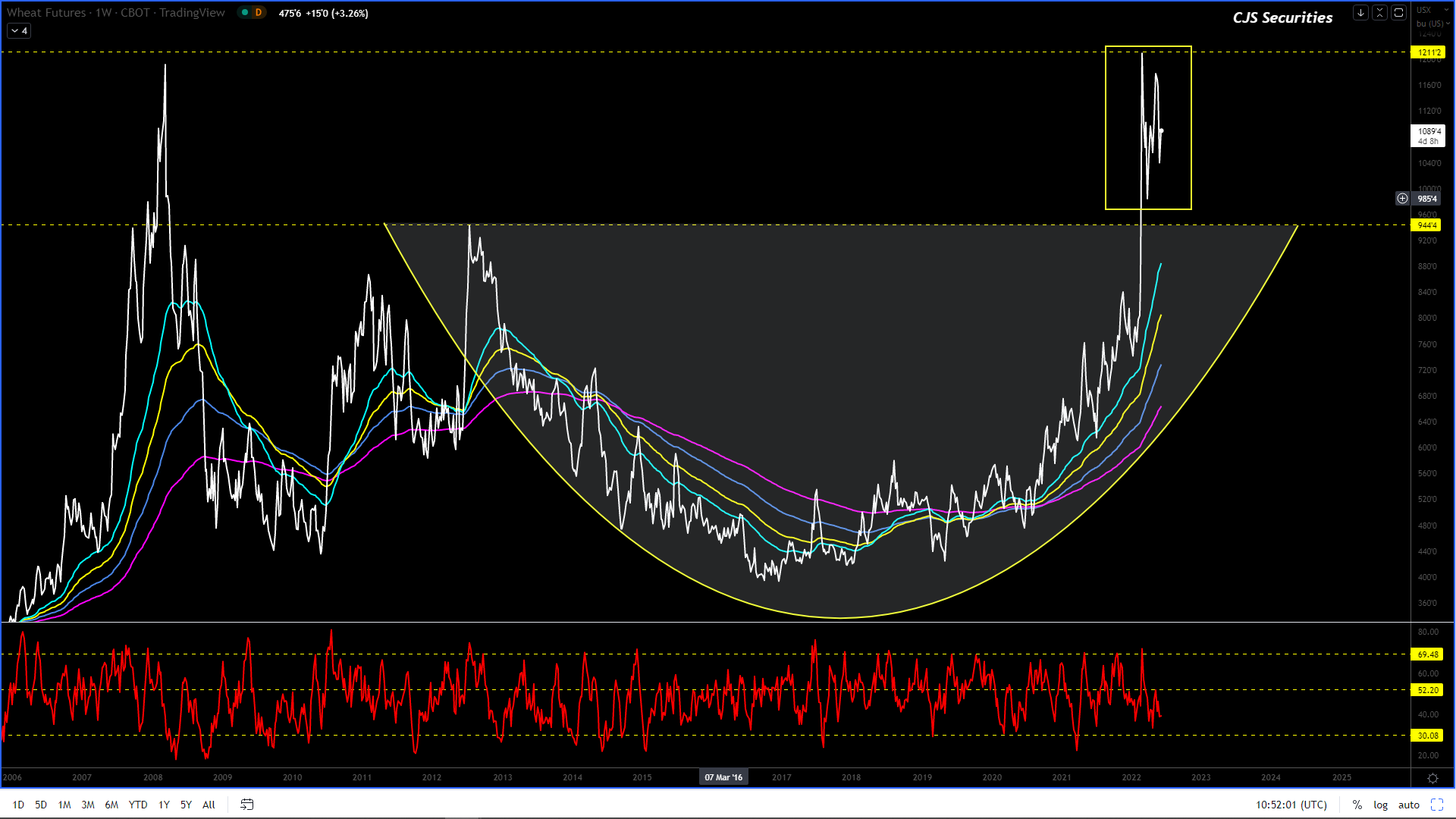
Task: Click the Wheat Futures symbol title
Action: 46,13
